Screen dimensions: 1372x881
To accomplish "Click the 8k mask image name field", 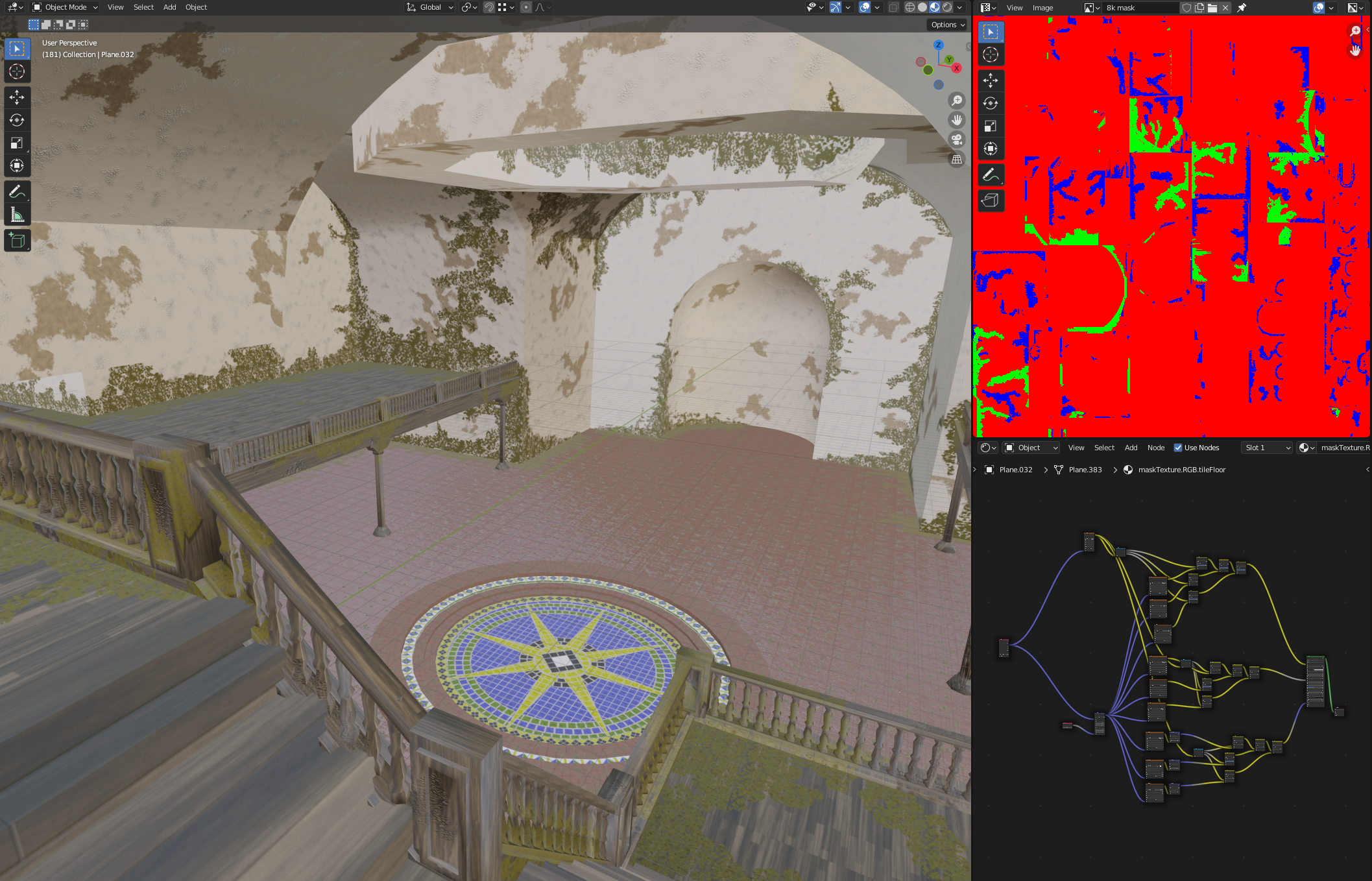I will pyautogui.click(x=1138, y=8).
